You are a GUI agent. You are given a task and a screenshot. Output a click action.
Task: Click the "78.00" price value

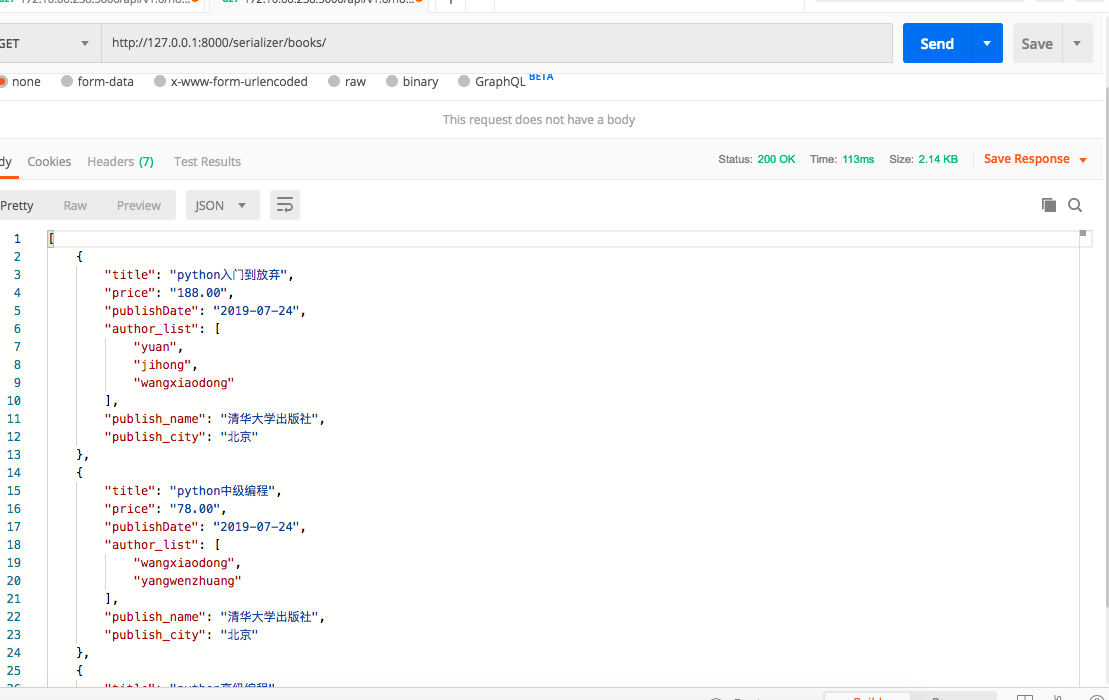194,509
